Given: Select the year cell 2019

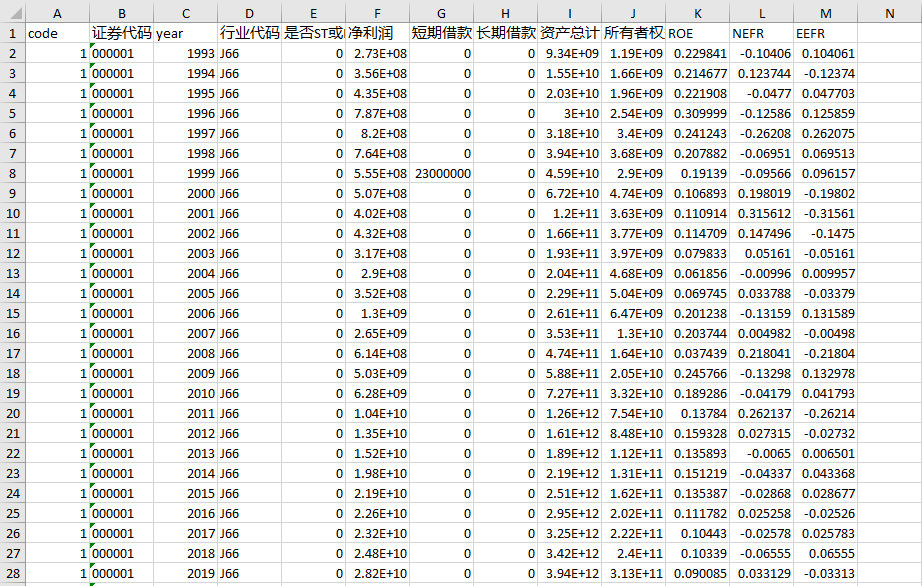Looking at the screenshot, I should tap(185, 573).
